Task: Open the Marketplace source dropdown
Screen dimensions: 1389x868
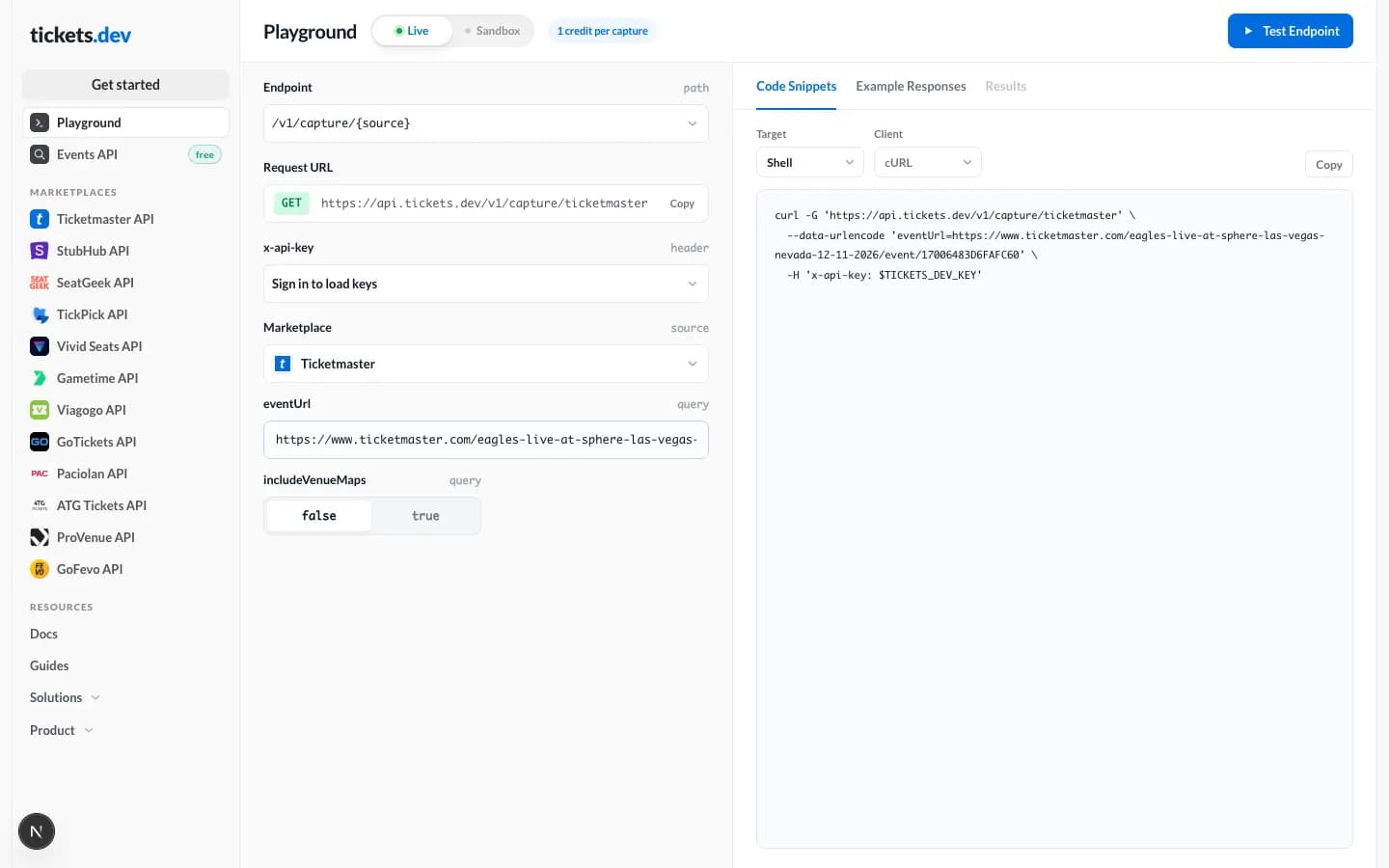Action: click(486, 364)
